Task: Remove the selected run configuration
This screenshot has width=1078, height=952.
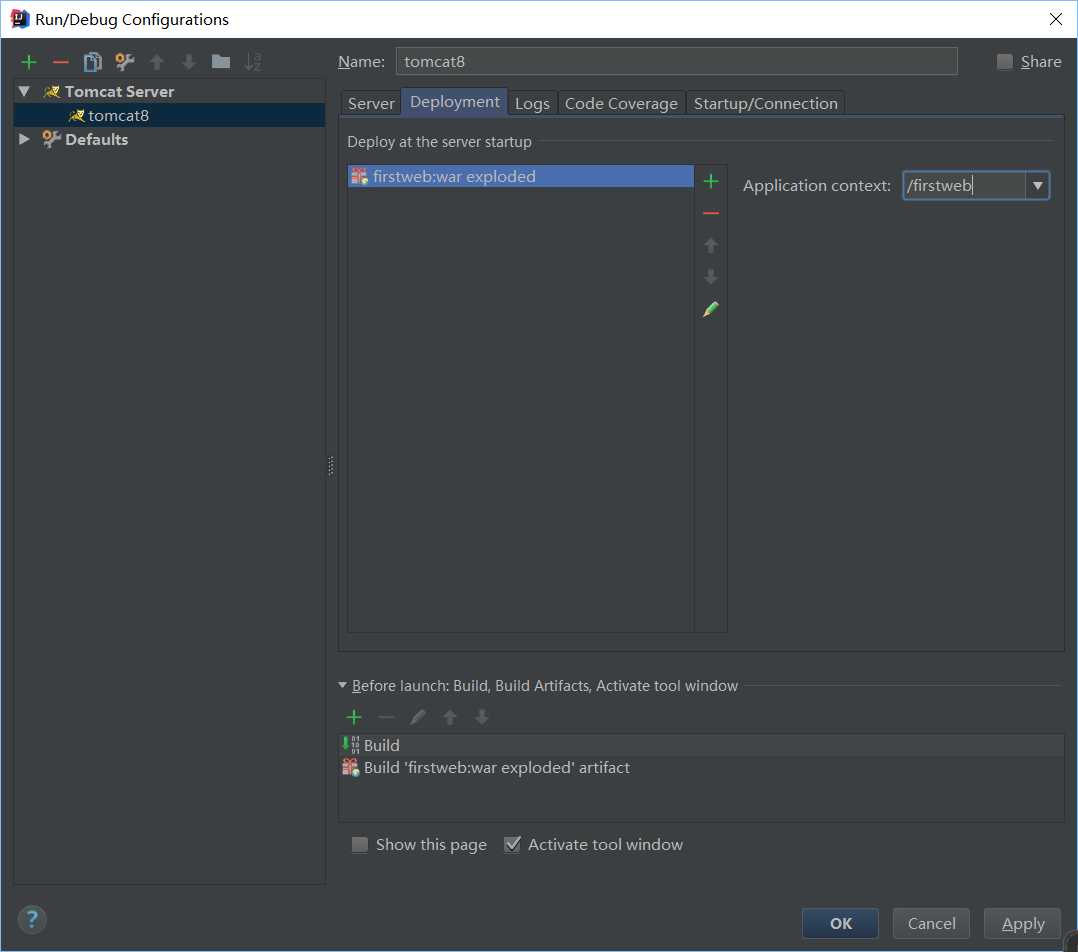Action: [x=60, y=62]
